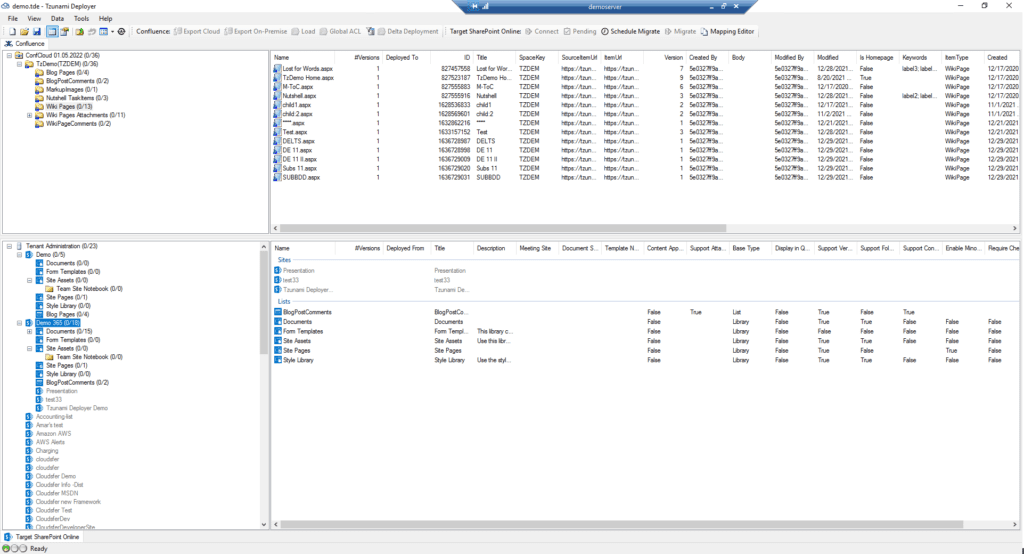This screenshot has height=554, width=1024.
Task: Click the Global ACL button
Action: click(340, 31)
